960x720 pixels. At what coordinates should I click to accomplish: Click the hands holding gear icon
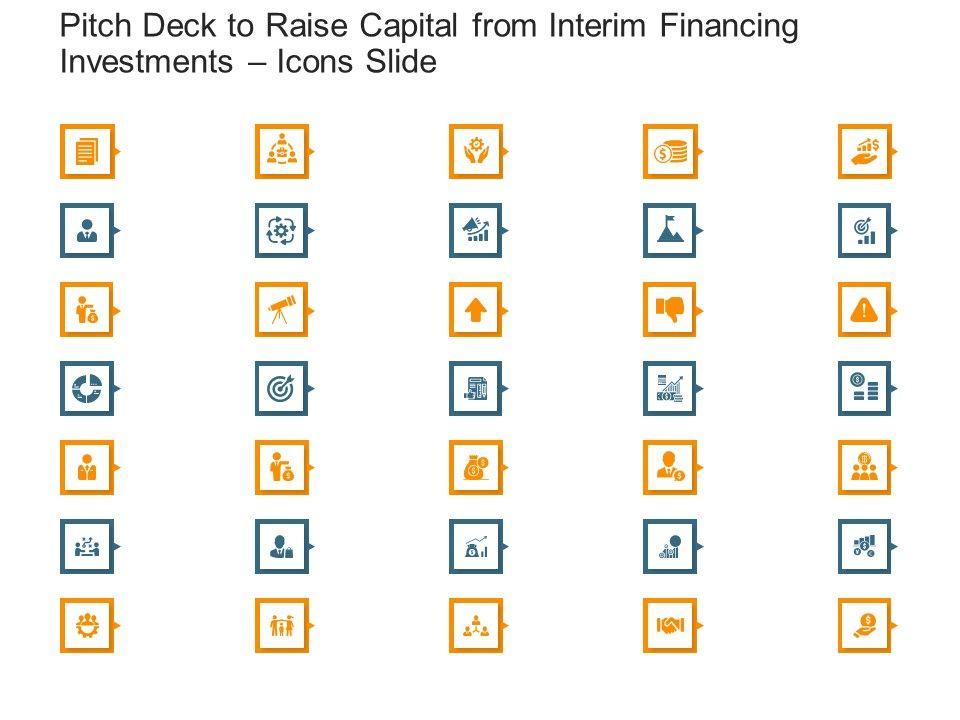click(x=476, y=151)
